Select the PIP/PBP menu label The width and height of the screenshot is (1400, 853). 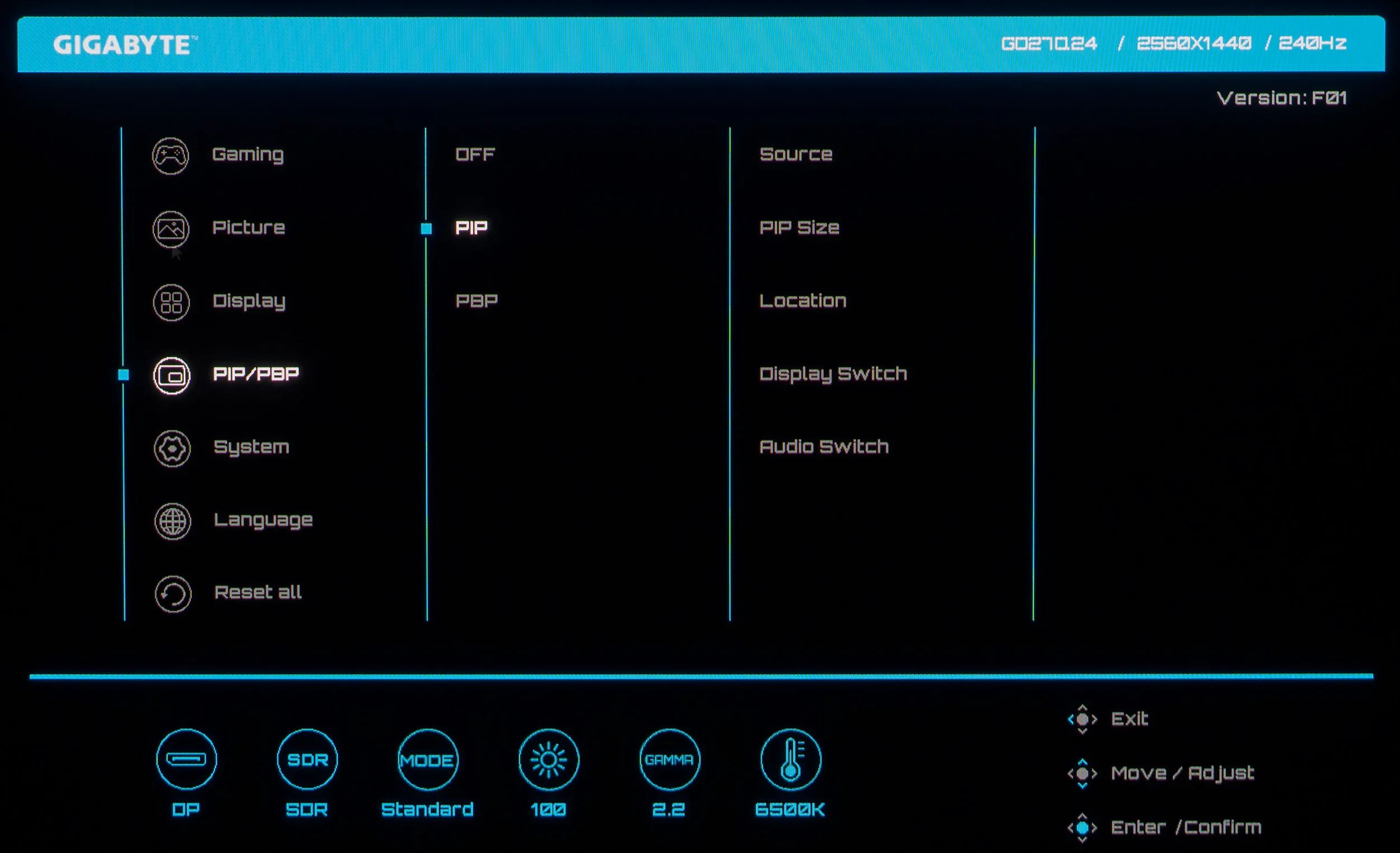[256, 374]
